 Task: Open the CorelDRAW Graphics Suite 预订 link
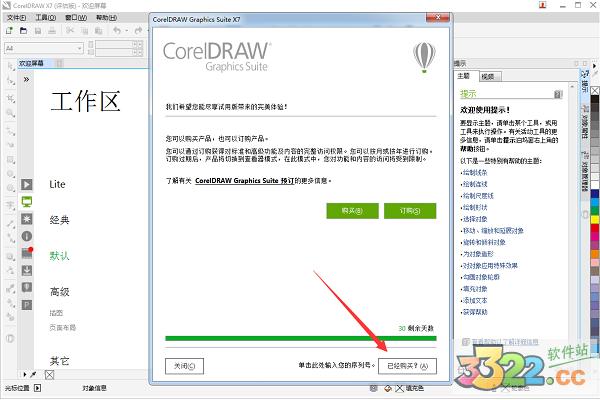(245, 181)
